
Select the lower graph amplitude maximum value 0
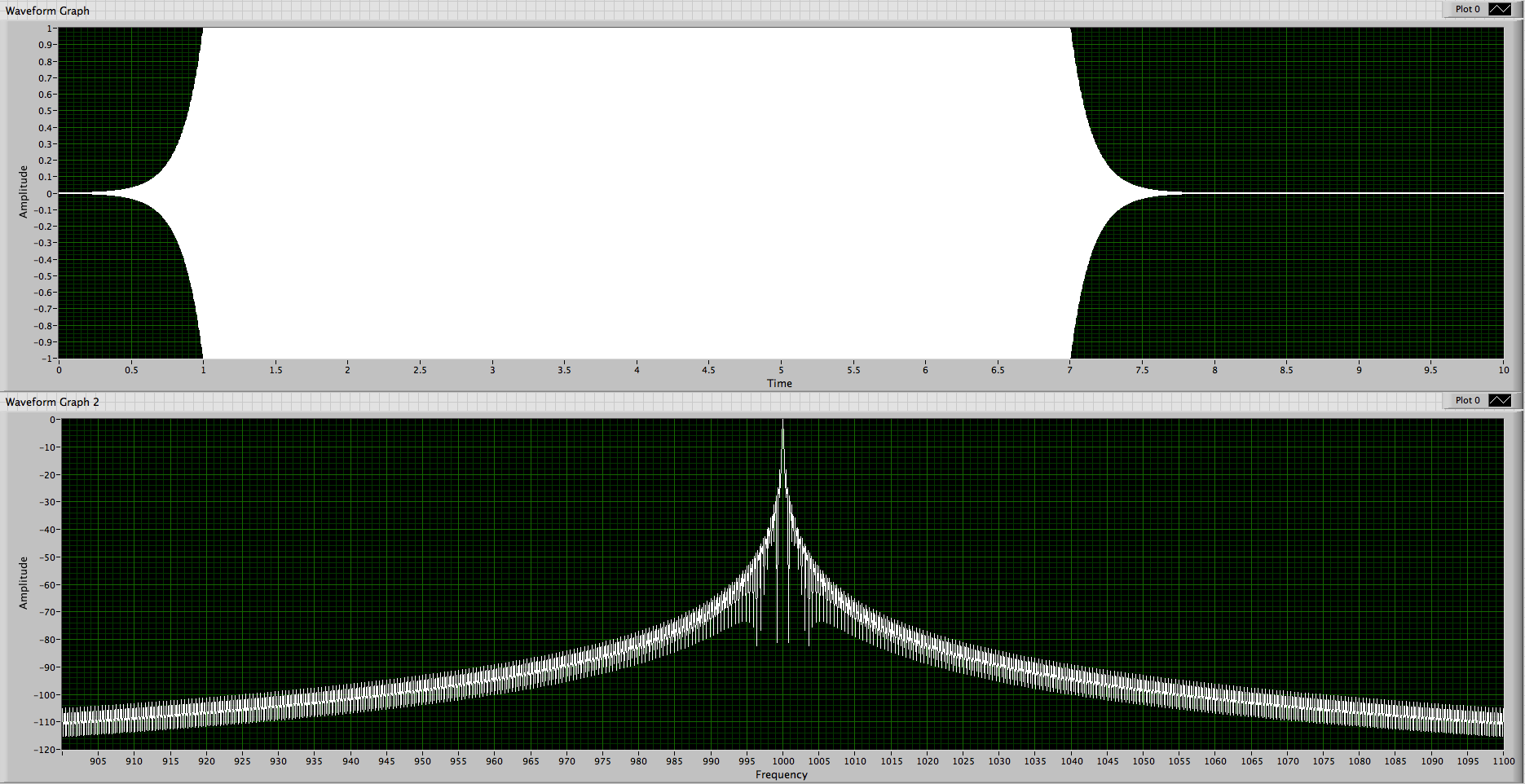coord(53,420)
